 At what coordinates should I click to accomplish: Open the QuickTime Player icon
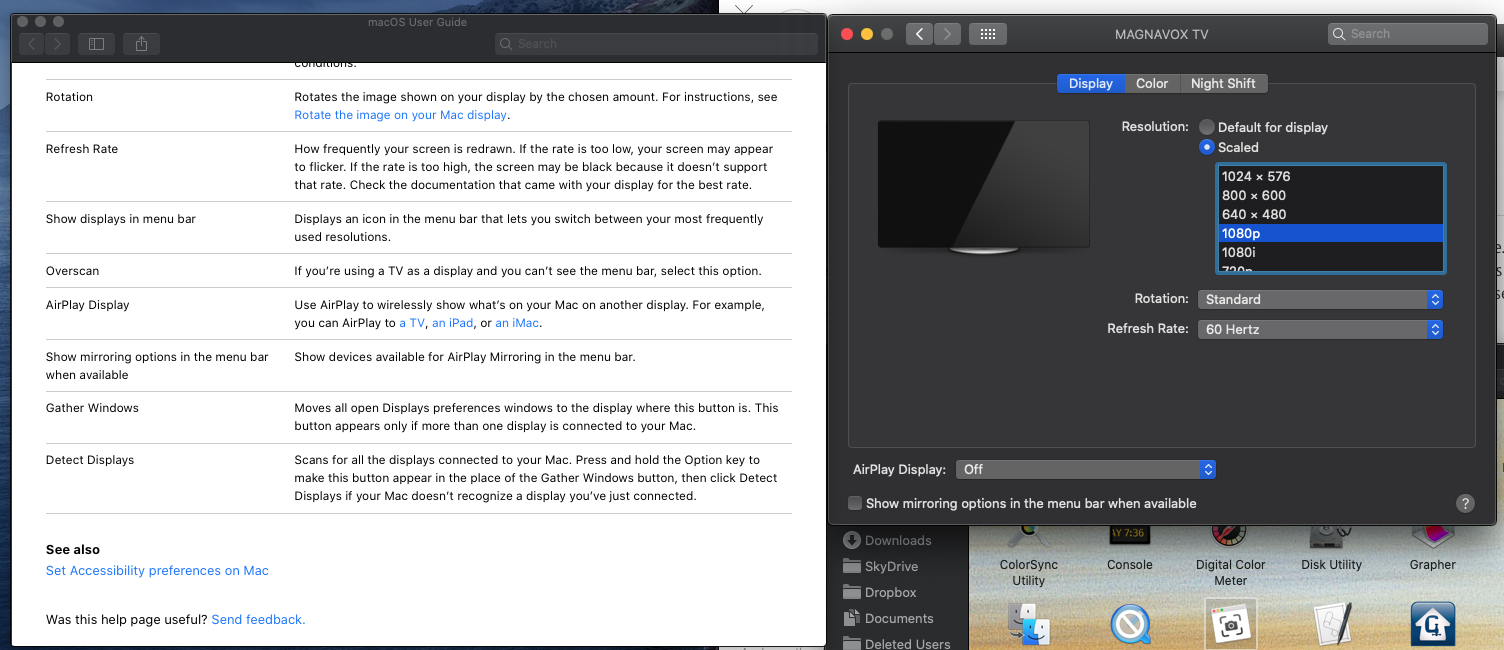(1129, 624)
